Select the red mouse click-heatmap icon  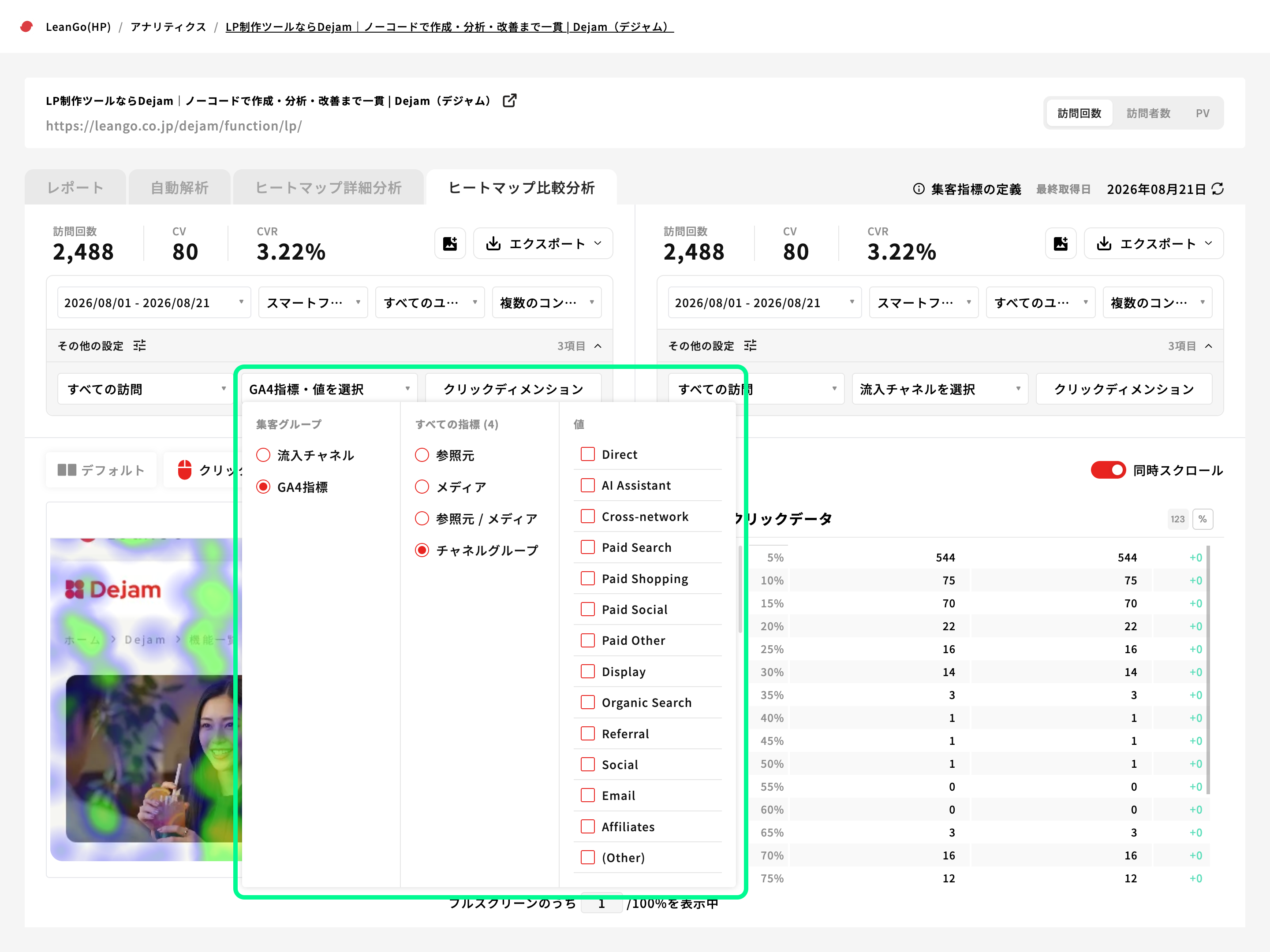(x=184, y=469)
